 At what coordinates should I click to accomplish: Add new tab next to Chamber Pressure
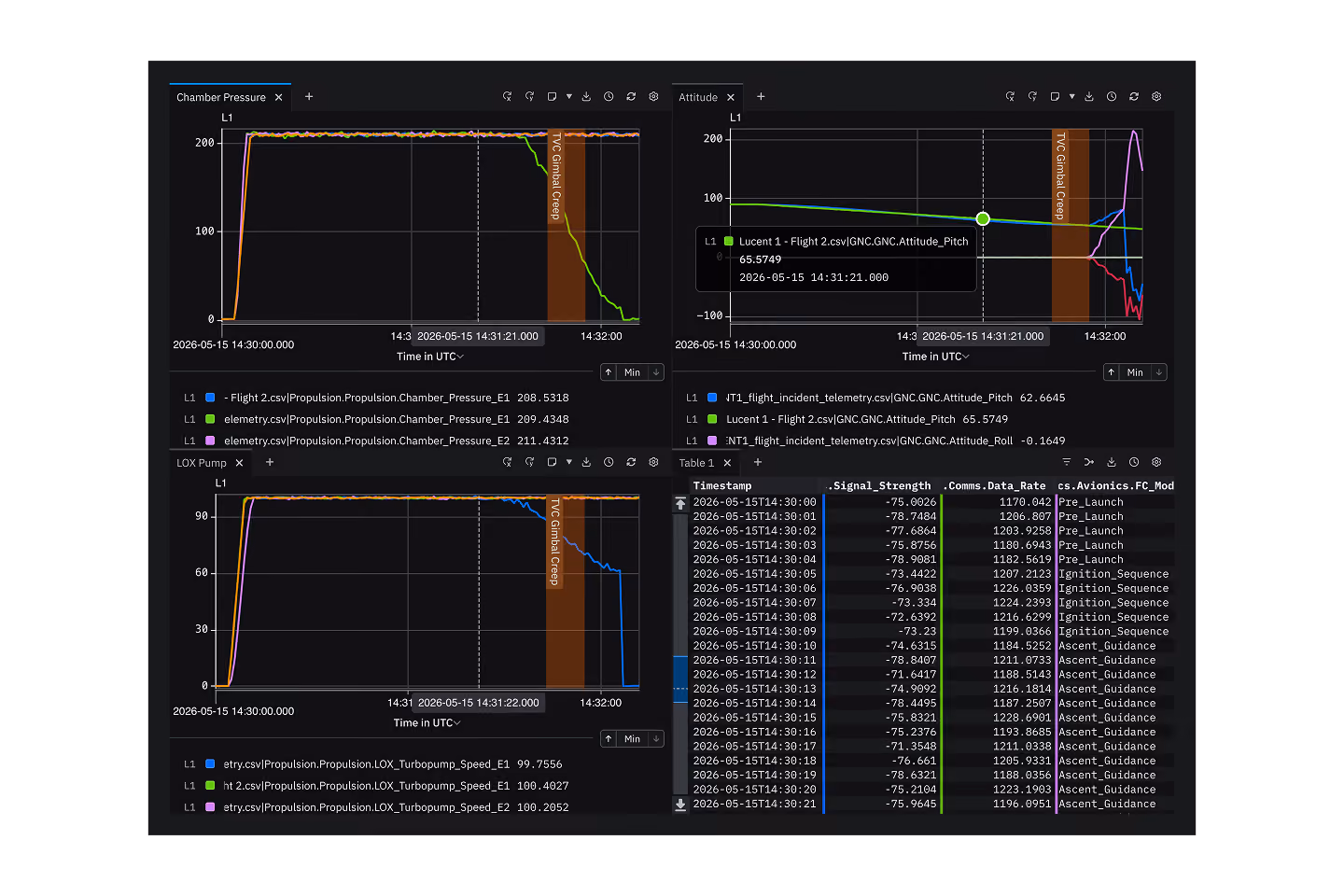309,96
